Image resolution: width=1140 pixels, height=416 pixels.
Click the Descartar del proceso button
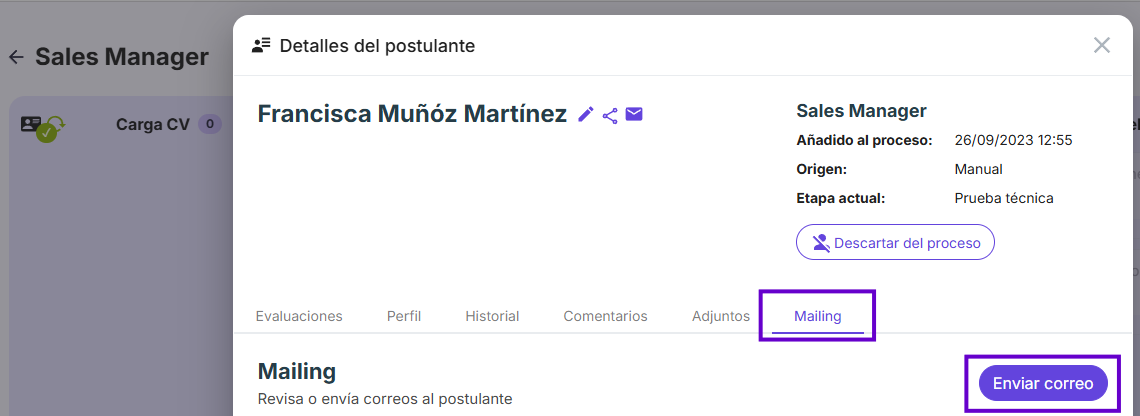pyautogui.click(x=895, y=242)
